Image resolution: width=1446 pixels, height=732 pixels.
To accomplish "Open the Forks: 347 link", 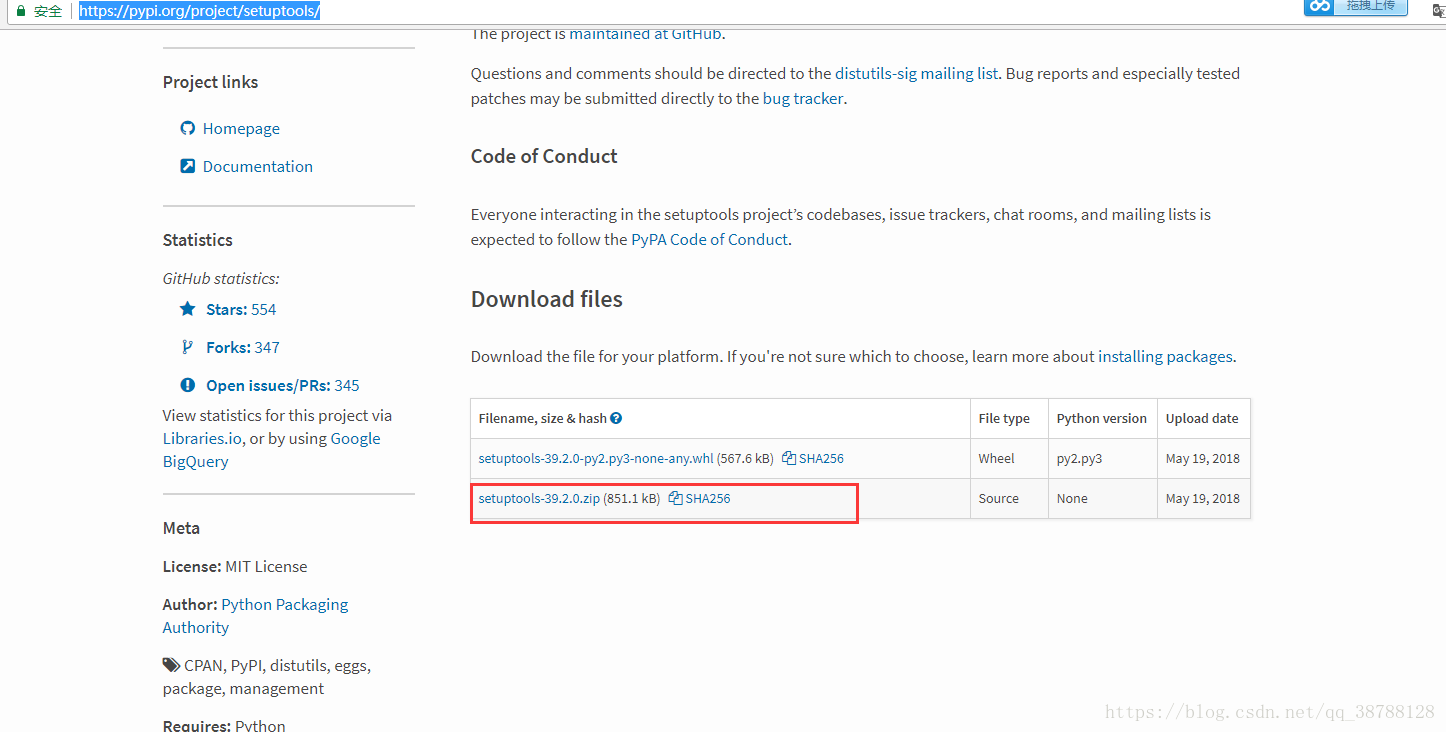I will (x=243, y=347).
